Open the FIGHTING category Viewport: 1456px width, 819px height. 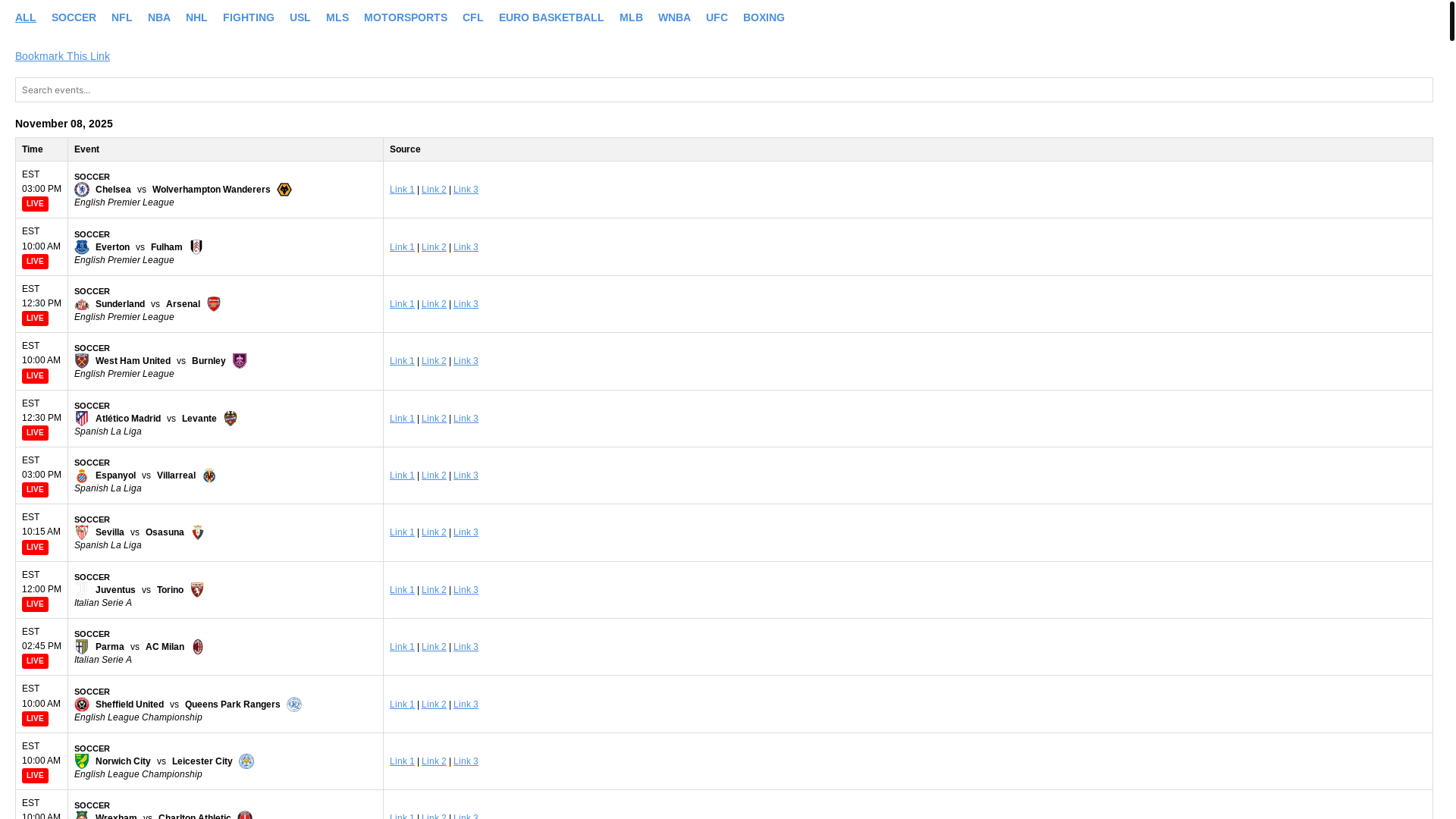pos(249,17)
